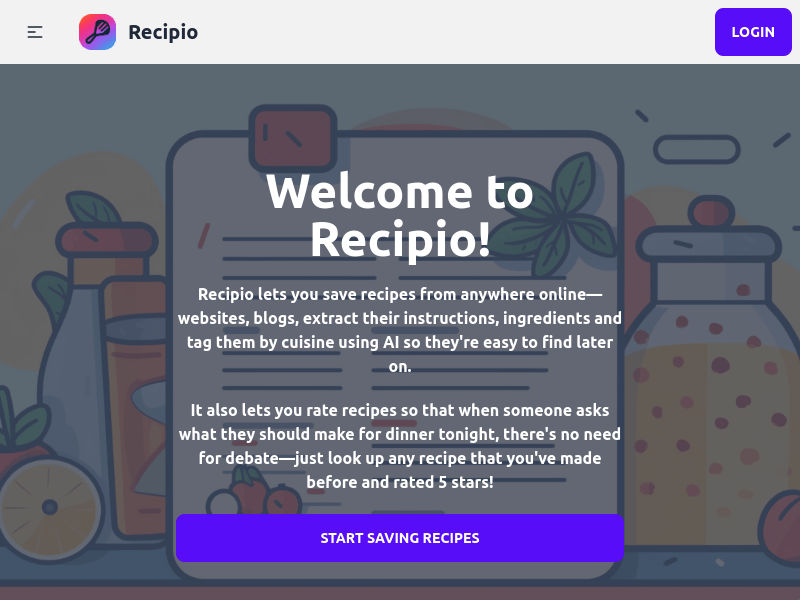This screenshot has height=600, width=800.
Task: Click START SAVING RECIPES button
Action: (399, 538)
